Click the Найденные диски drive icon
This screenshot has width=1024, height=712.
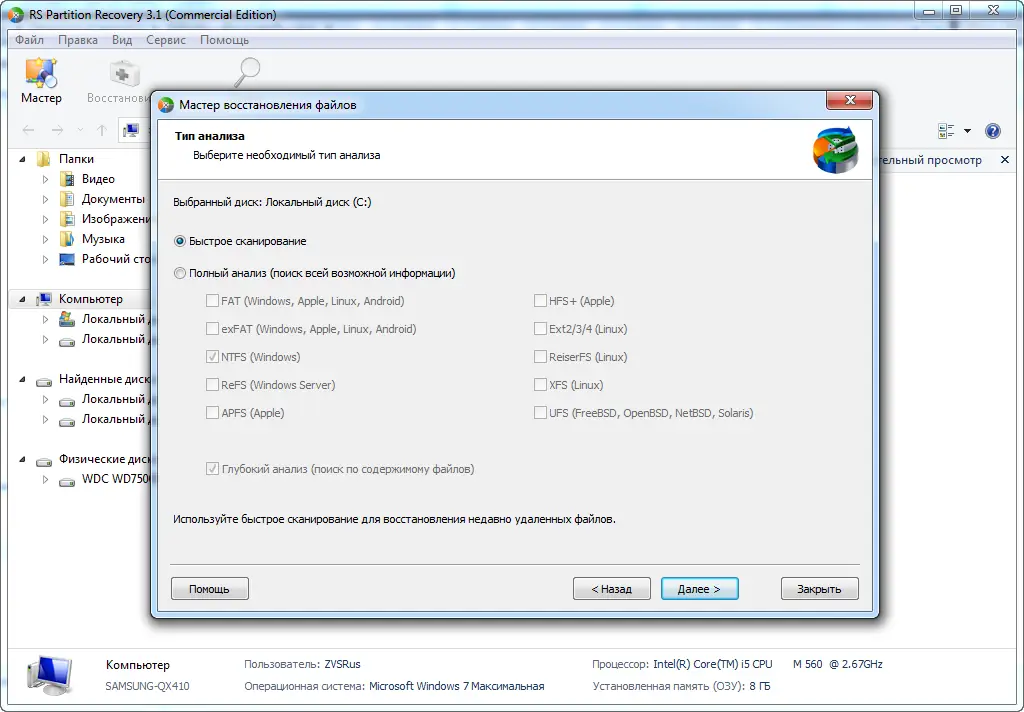44,381
